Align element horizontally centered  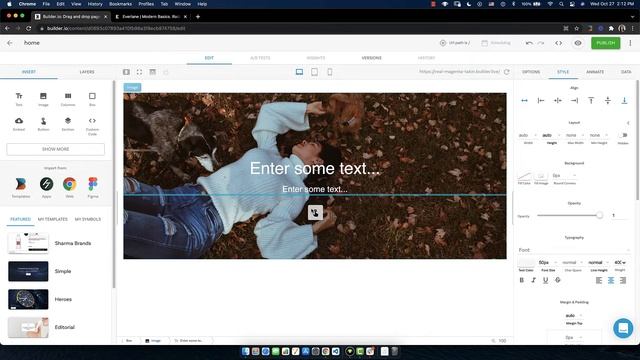[558, 100]
